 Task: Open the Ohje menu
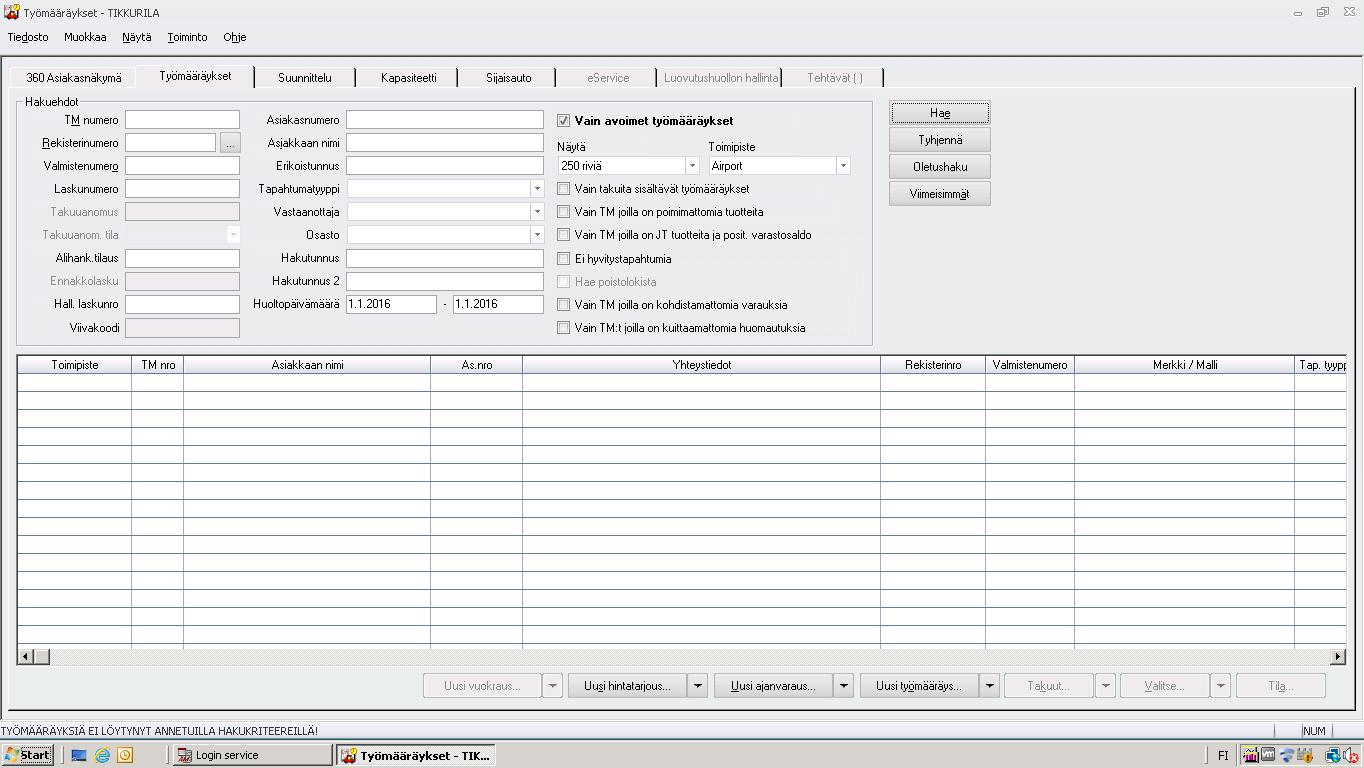pyautogui.click(x=235, y=37)
